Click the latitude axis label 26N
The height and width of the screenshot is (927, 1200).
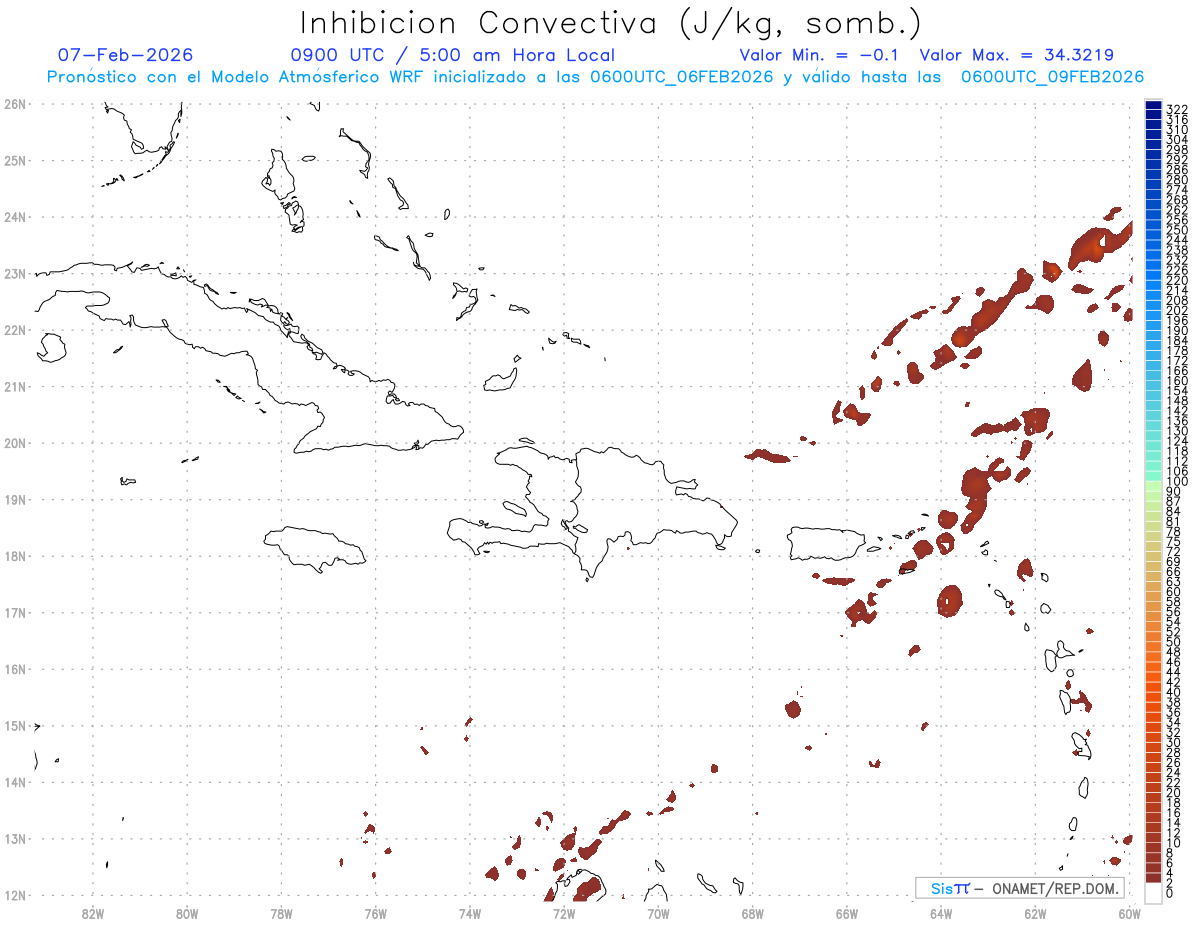tap(14, 104)
